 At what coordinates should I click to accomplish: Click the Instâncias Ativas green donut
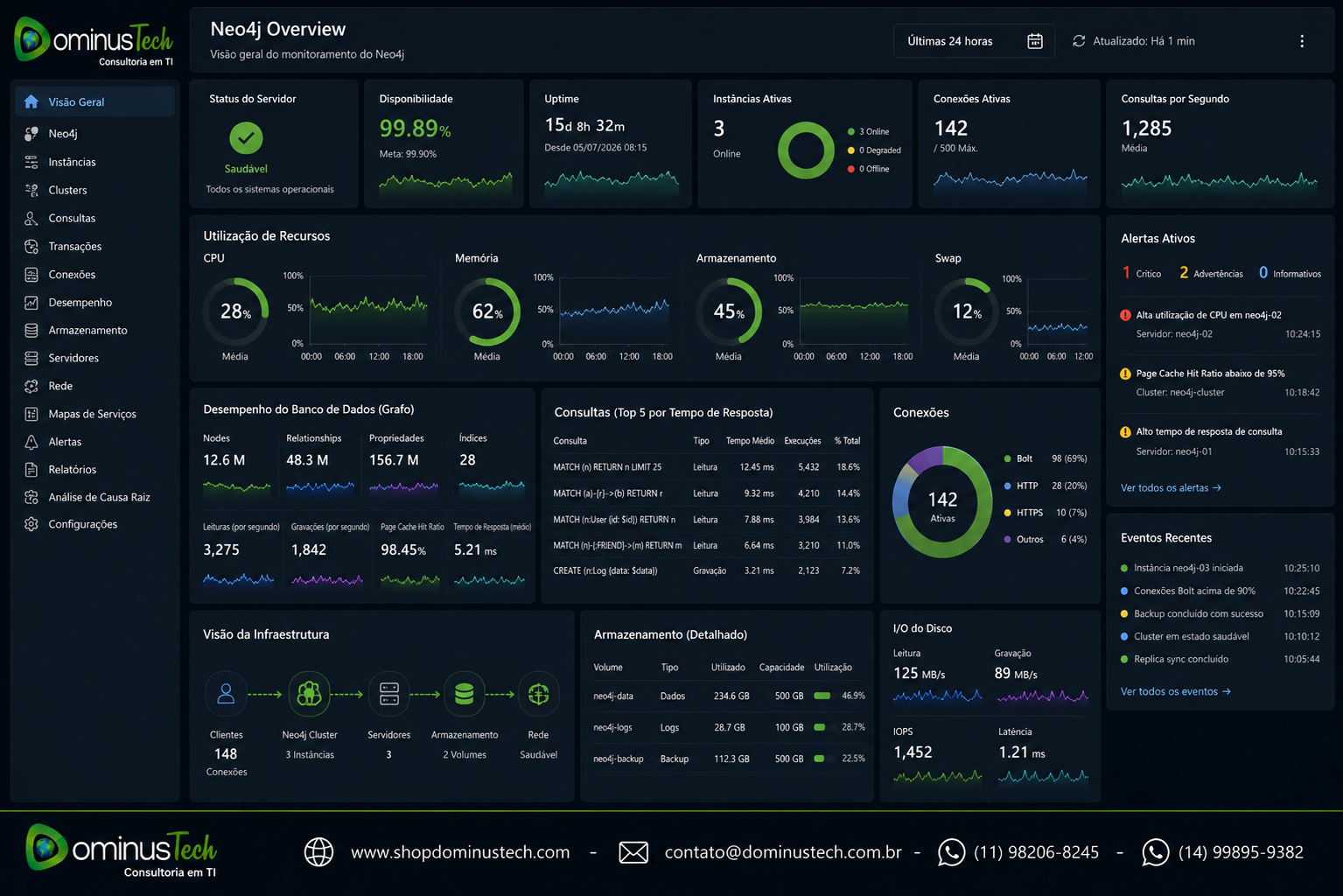[x=806, y=150]
